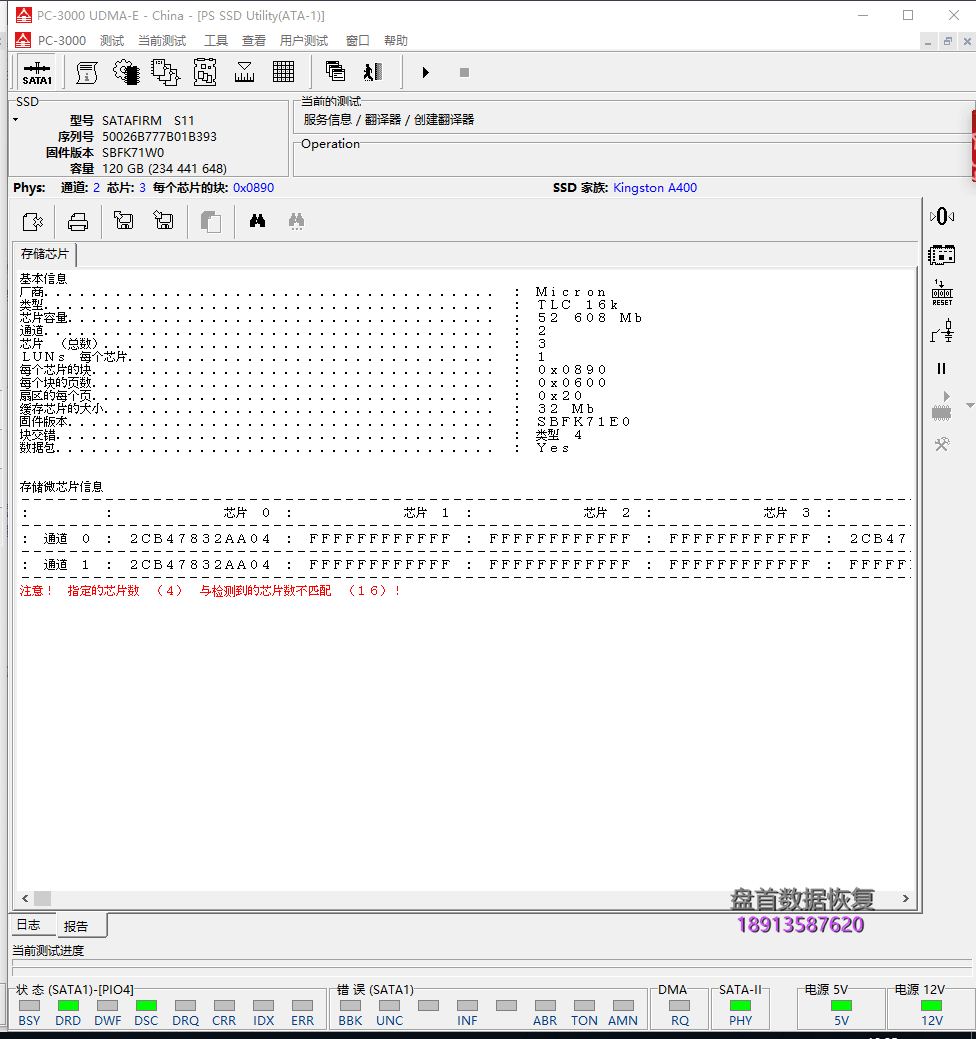
Task: Click the controller card sidebar icon
Action: [942, 254]
